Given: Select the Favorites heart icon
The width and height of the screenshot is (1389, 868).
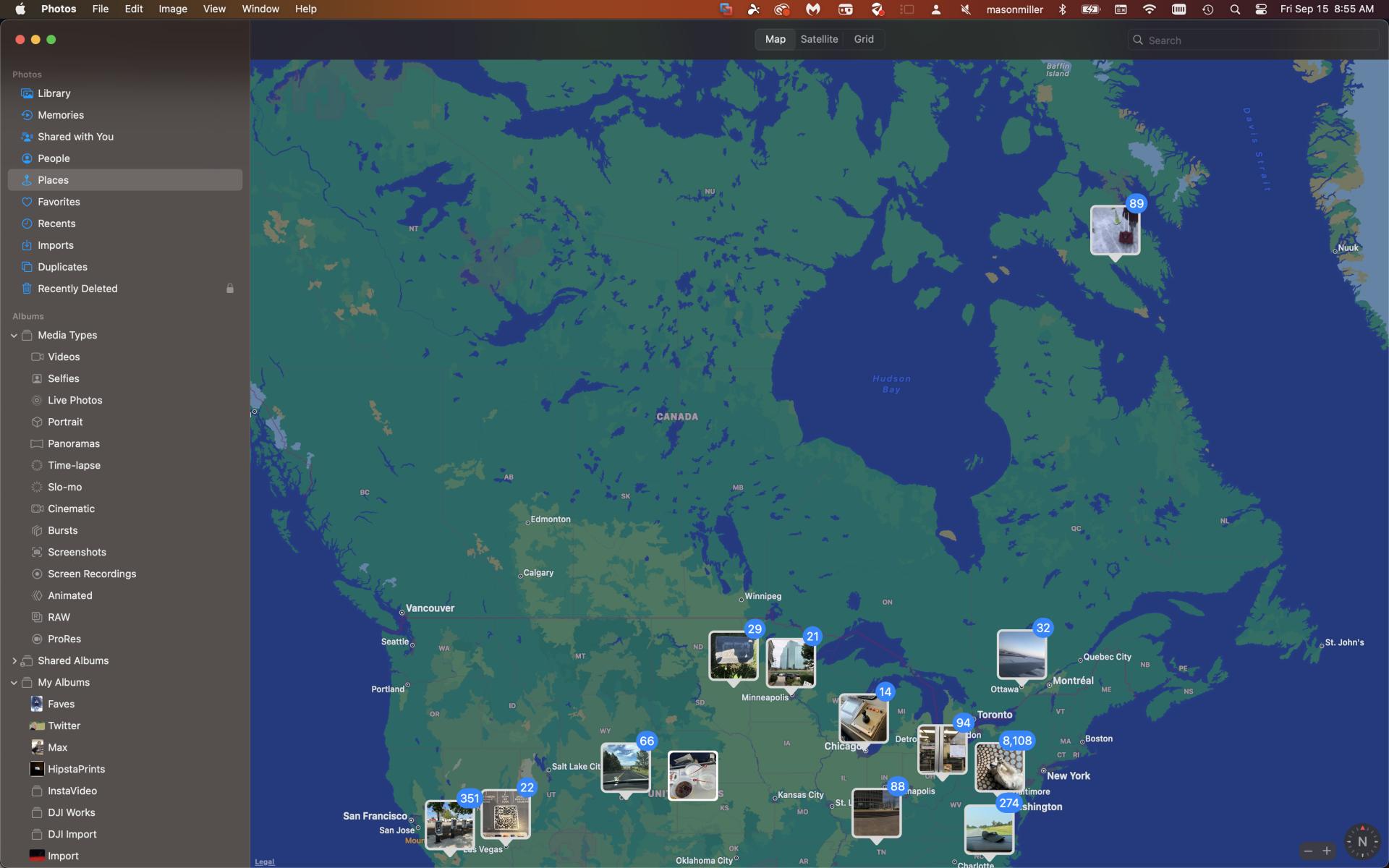Looking at the screenshot, I should [27, 202].
